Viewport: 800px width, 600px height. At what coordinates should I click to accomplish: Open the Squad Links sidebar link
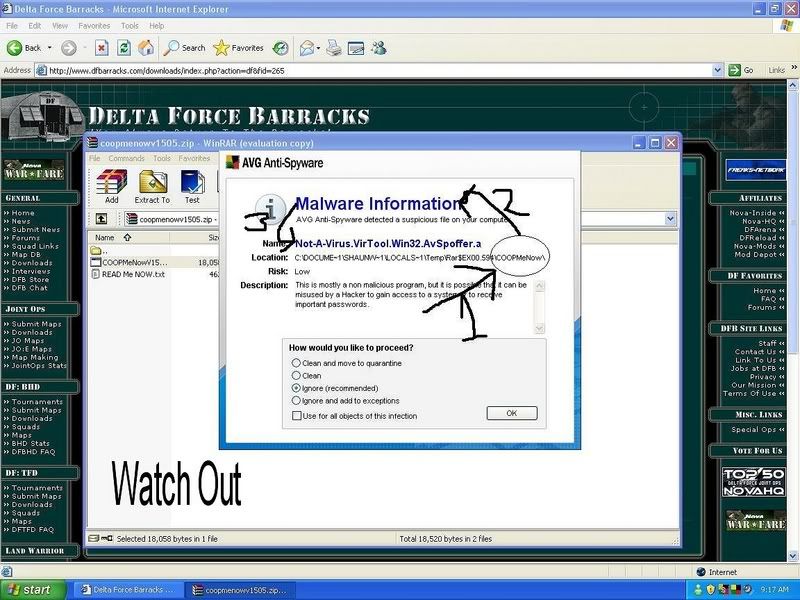click(x=35, y=246)
